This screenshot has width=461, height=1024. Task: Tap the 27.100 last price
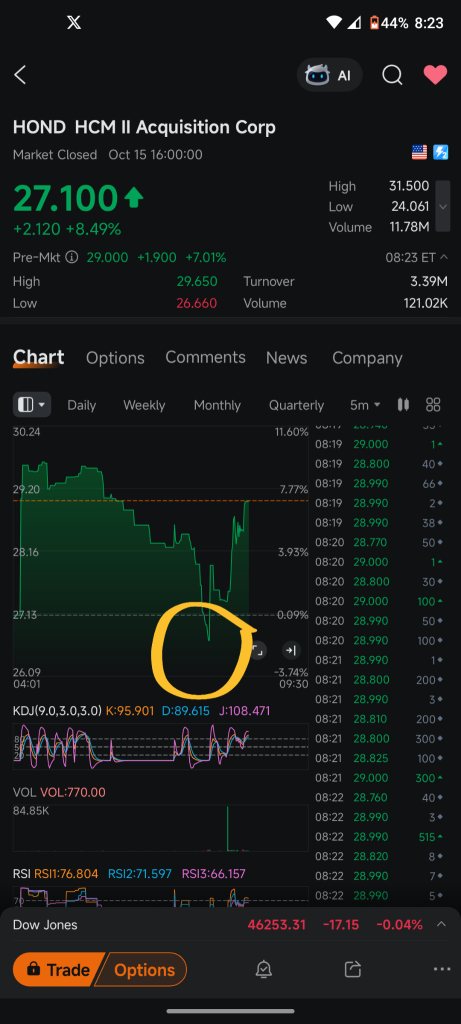click(65, 199)
